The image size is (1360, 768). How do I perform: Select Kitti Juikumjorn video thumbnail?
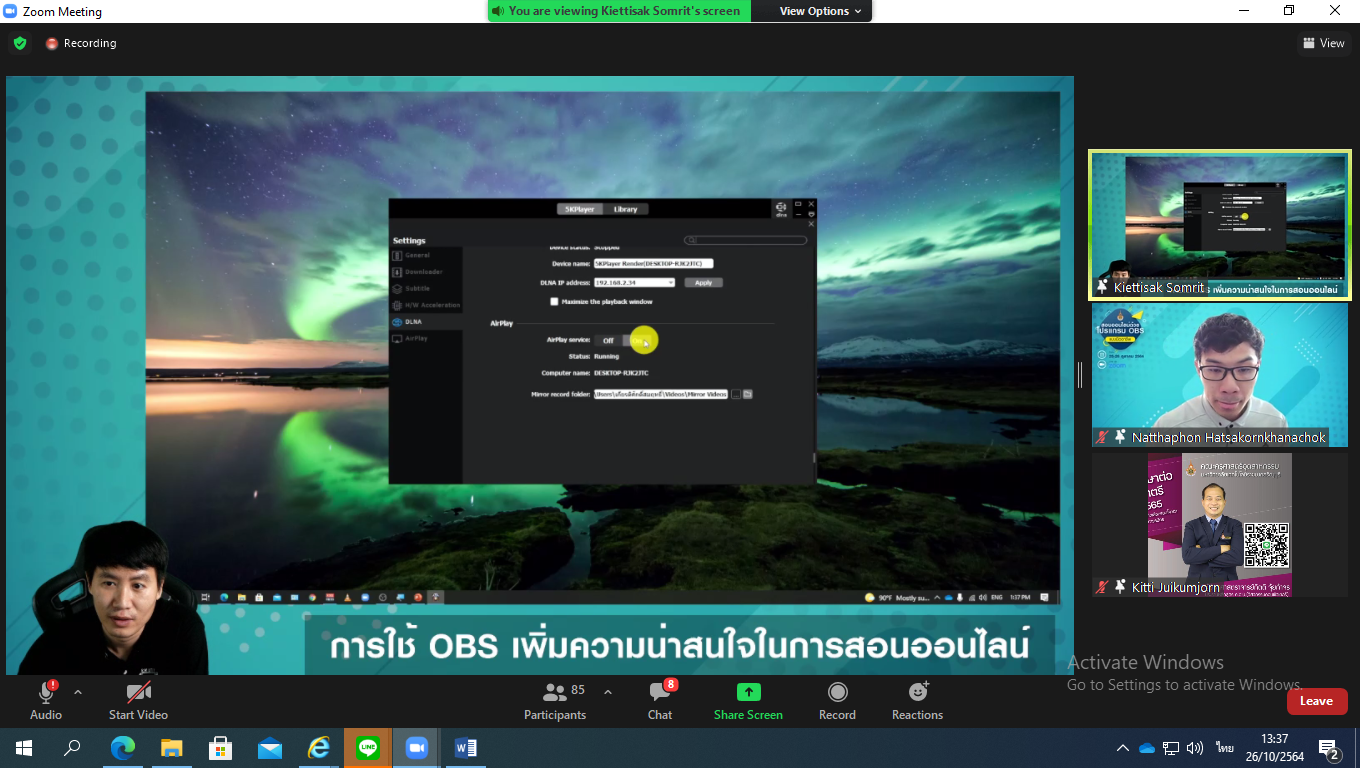(1220, 525)
